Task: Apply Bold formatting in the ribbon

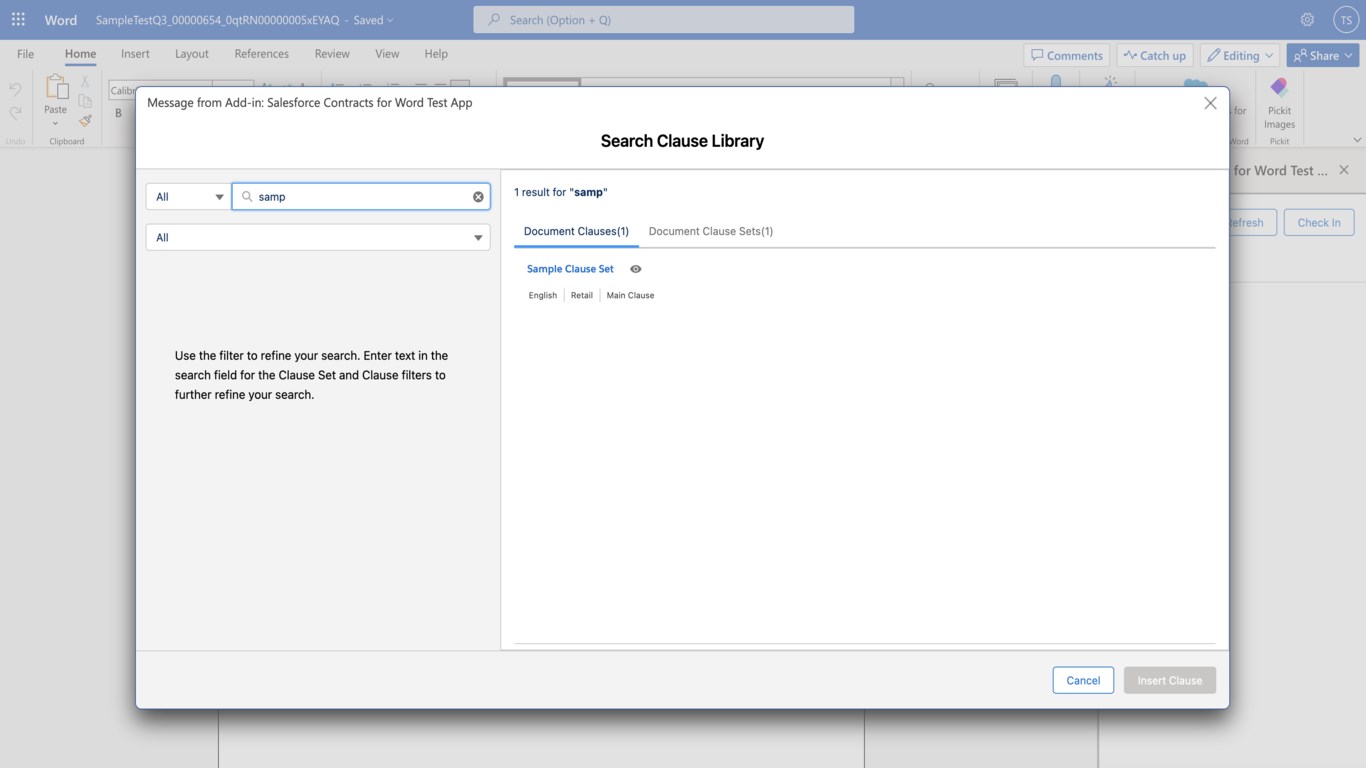Action: coord(118,113)
